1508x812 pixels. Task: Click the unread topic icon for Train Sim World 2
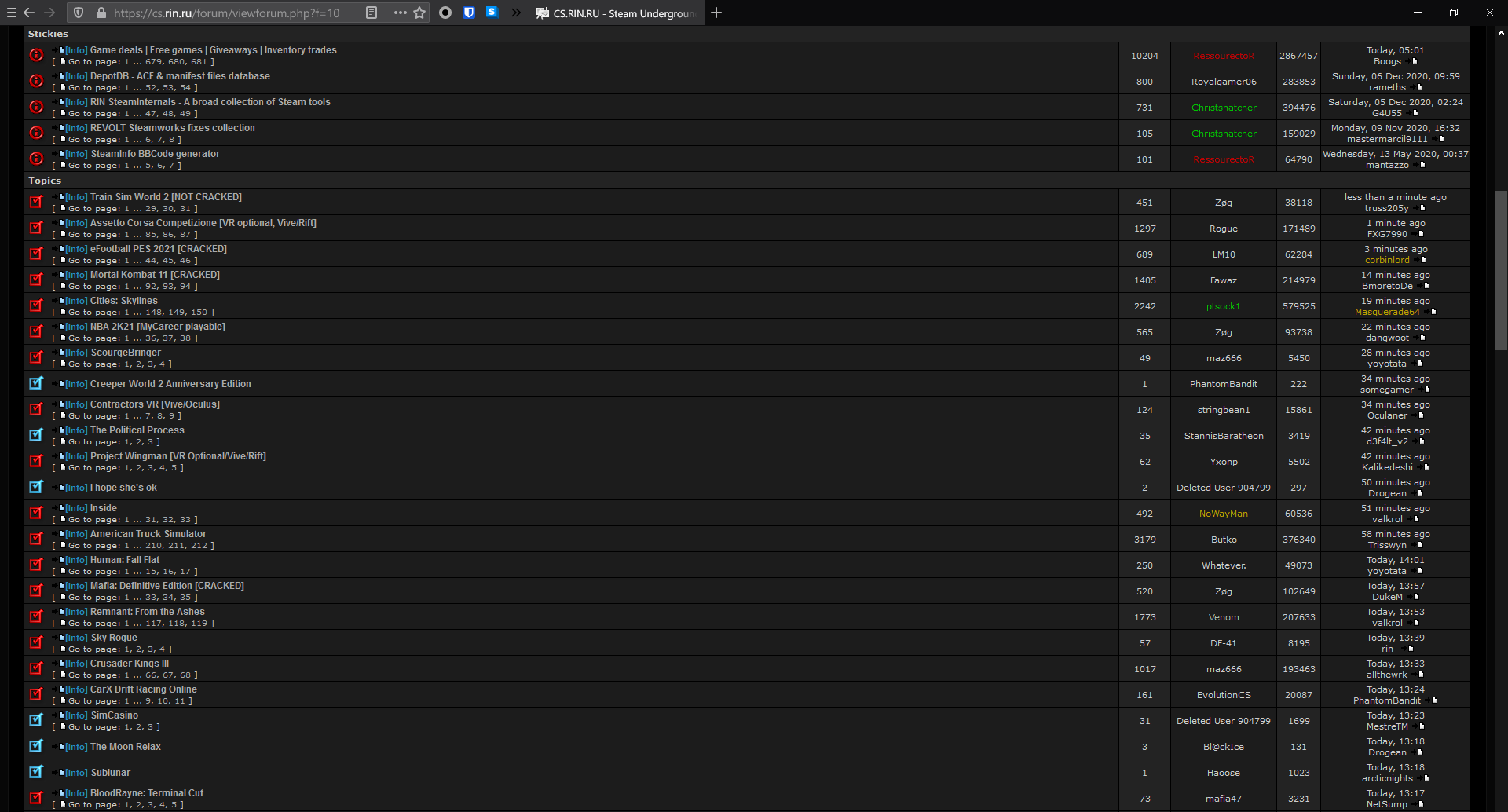point(36,202)
